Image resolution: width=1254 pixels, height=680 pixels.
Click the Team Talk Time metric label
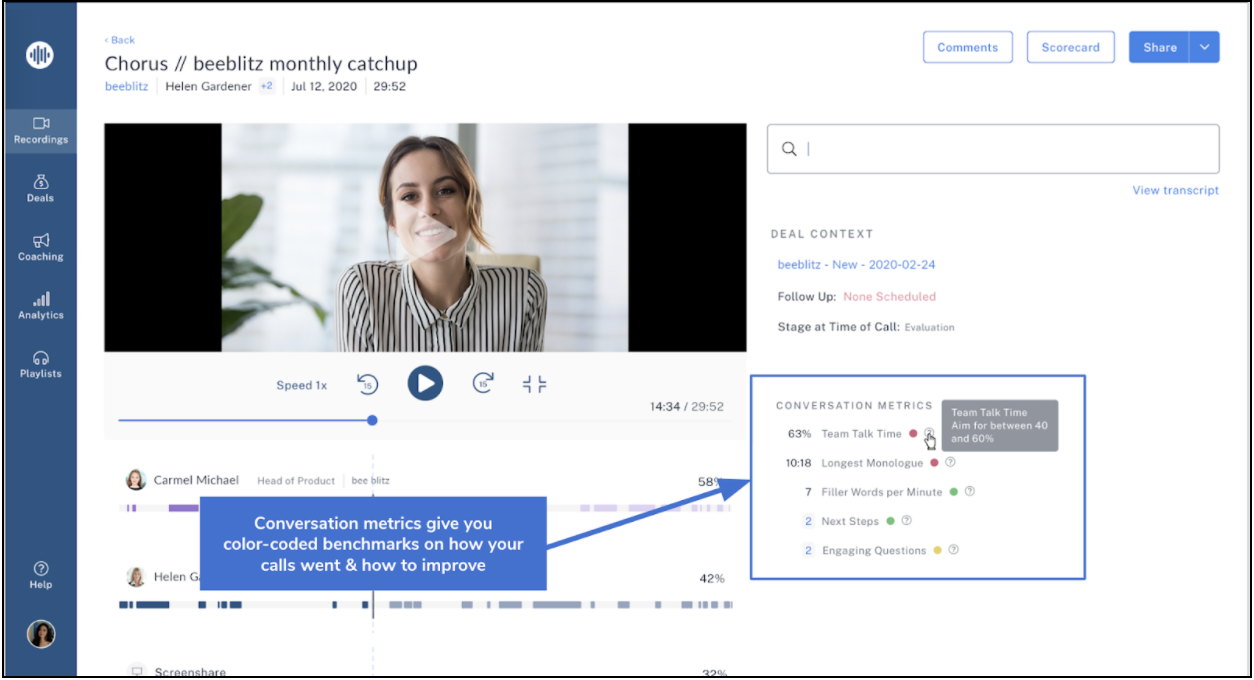(x=861, y=434)
